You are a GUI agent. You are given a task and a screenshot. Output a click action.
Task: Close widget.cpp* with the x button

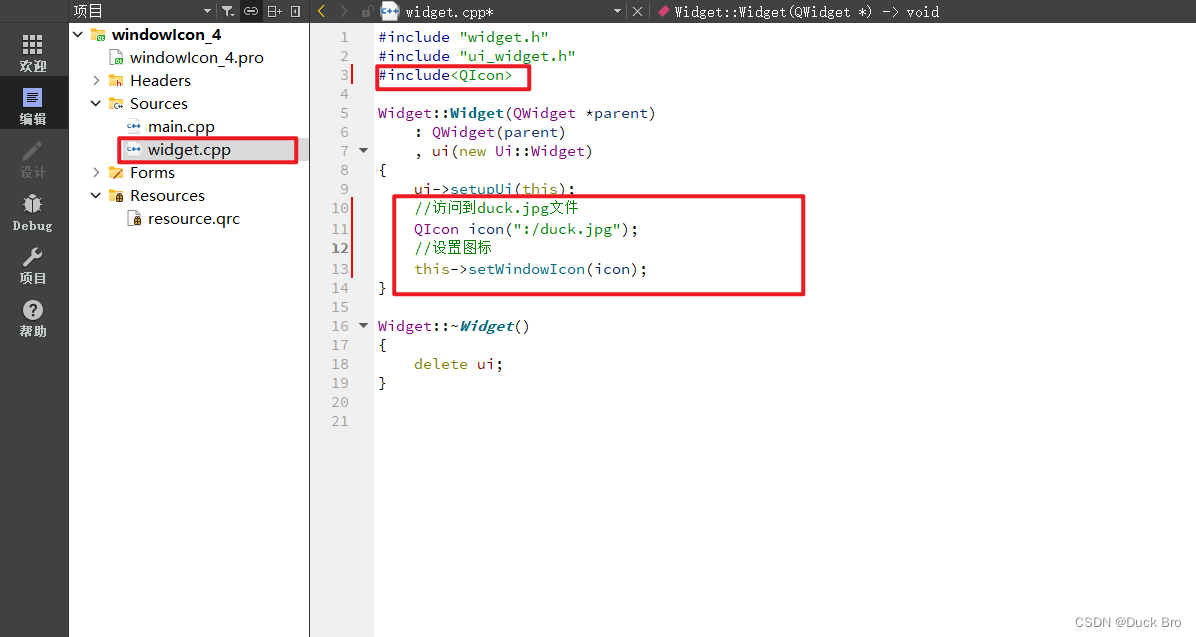(x=638, y=11)
